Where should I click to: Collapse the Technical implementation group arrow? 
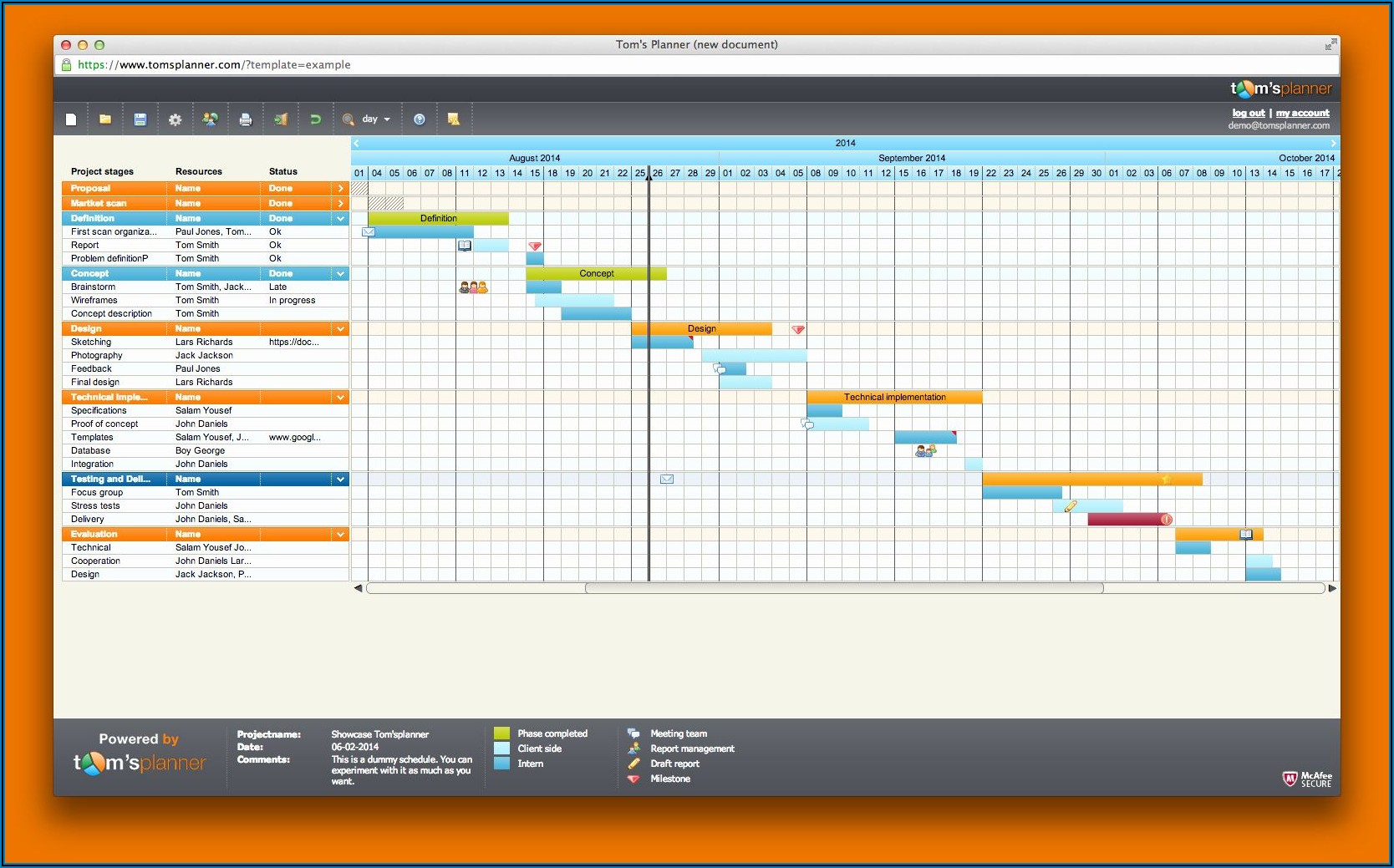340,398
